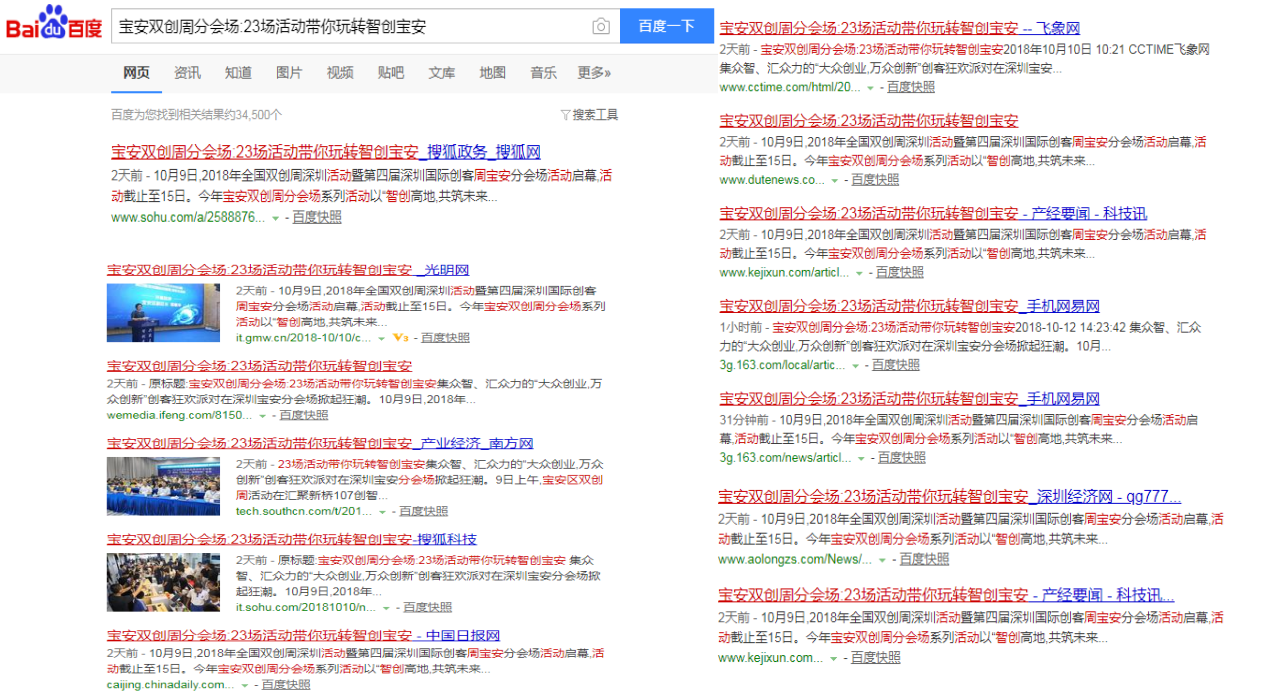The height and width of the screenshot is (697, 1271).
Task: Open the 深圳经济网 result title
Action: pos(950,496)
